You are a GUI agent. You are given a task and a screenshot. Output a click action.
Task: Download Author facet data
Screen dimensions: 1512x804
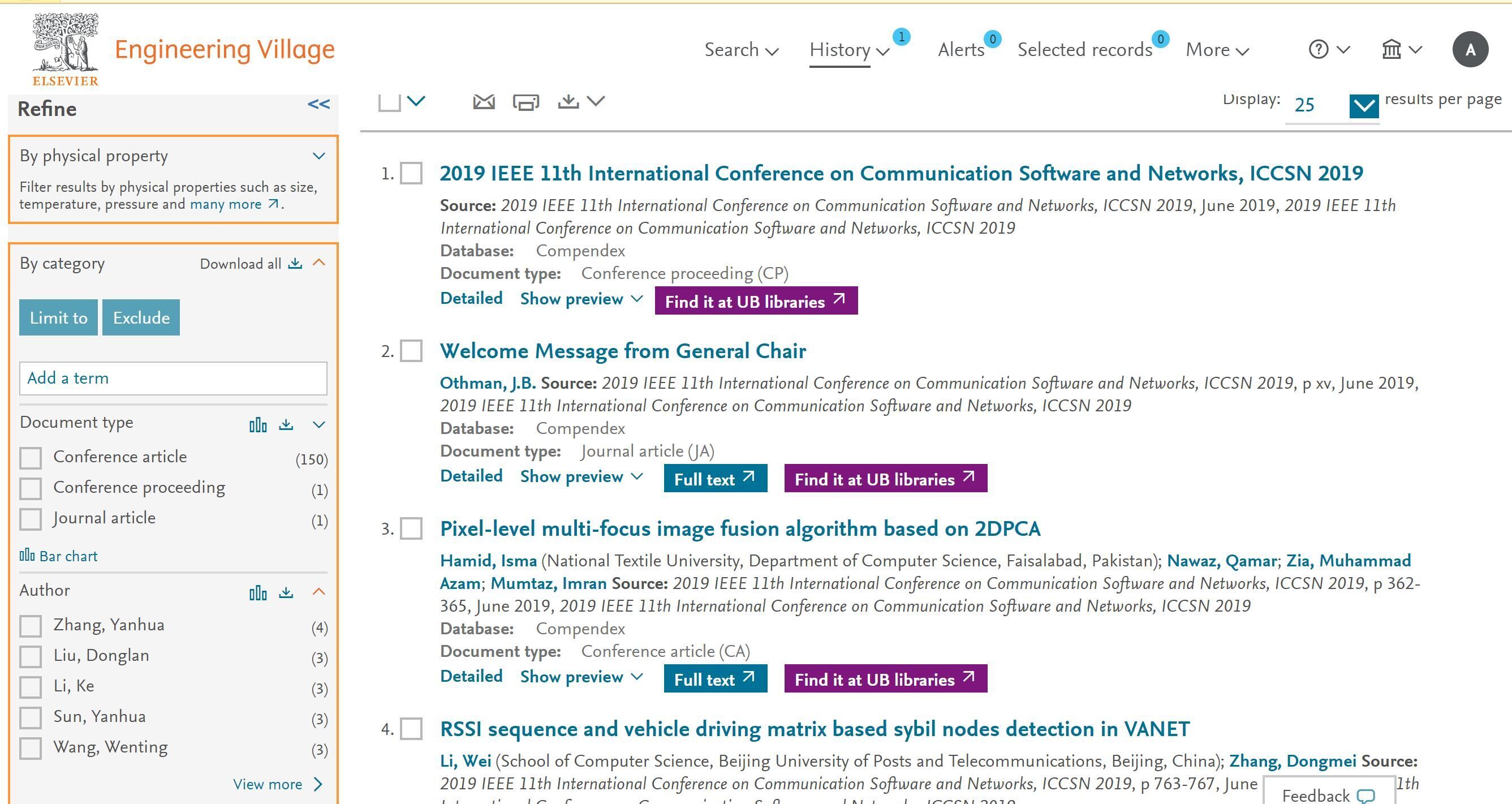pyautogui.click(x=286, y=592)
